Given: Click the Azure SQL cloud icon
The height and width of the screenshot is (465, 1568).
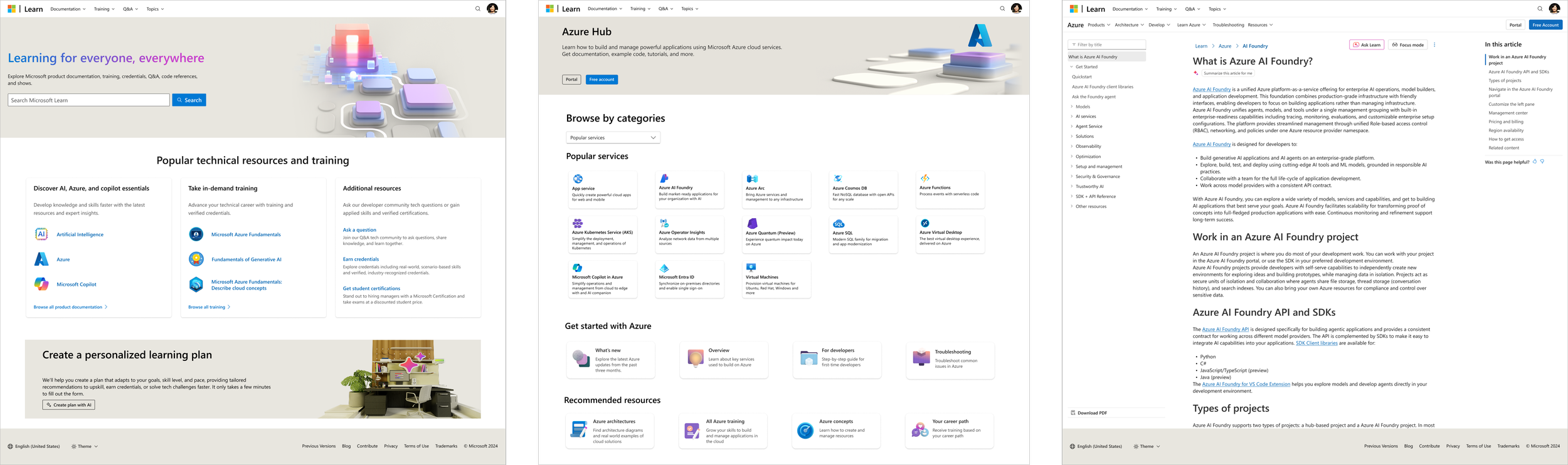Looking at the screenshot, I should (839, 224).
